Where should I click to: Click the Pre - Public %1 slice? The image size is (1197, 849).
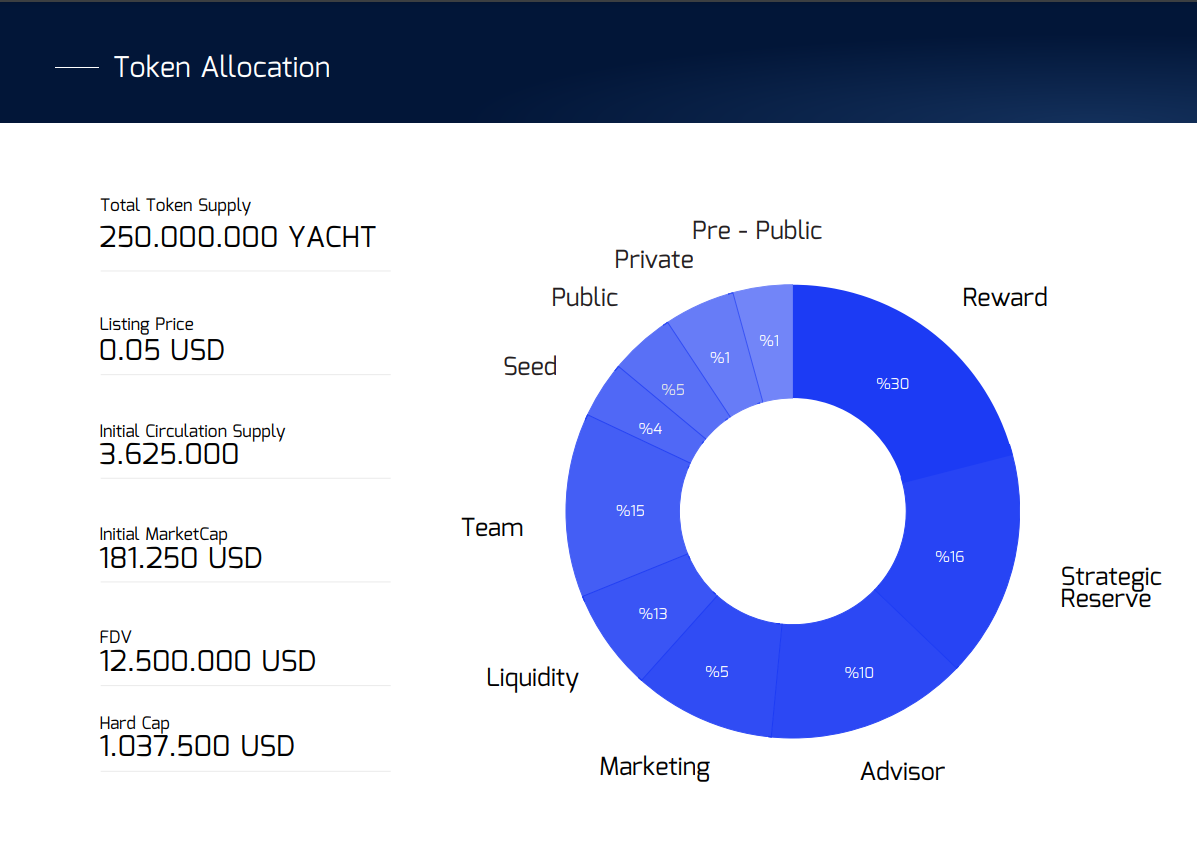point(770,341)
